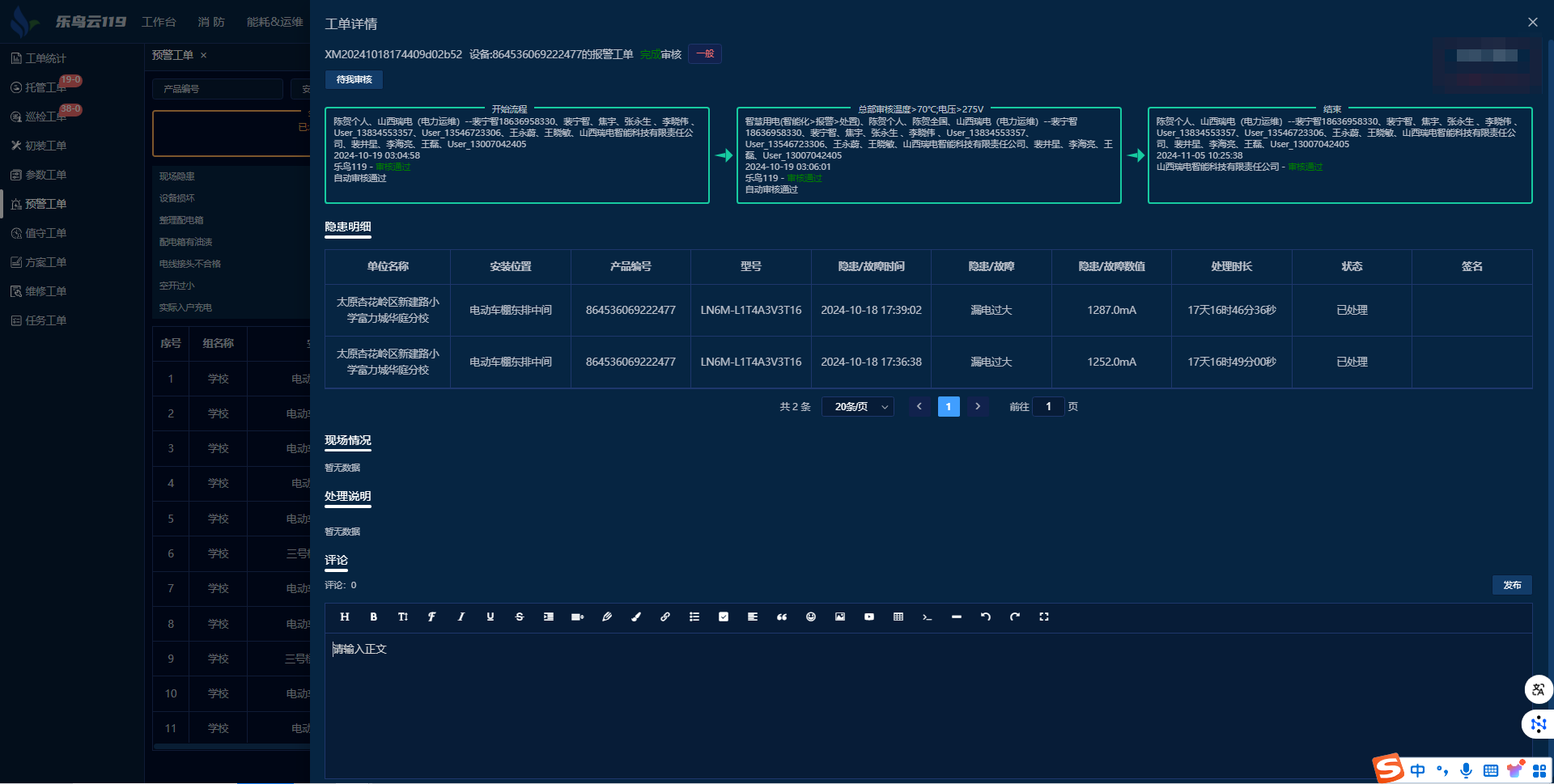Click the 发布 publish button
The width and height of the screenshot is (1554, 784).
(1511, 585)
